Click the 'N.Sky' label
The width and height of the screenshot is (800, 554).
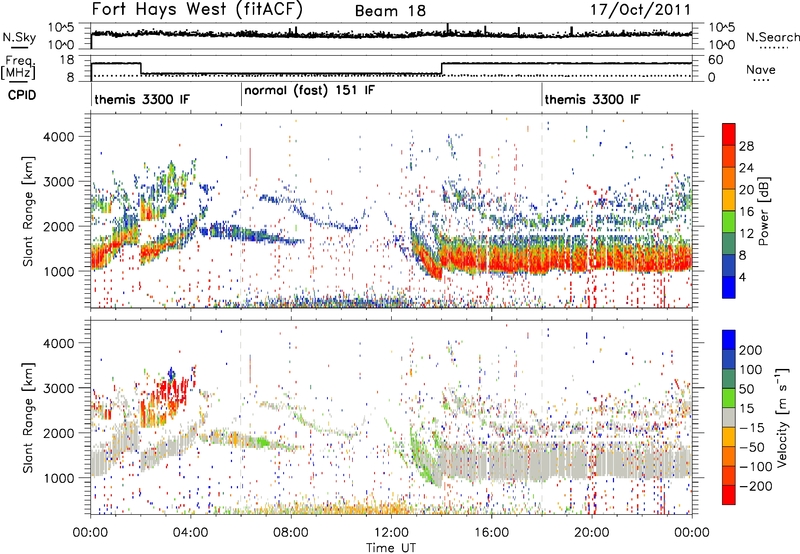[19, 37]
